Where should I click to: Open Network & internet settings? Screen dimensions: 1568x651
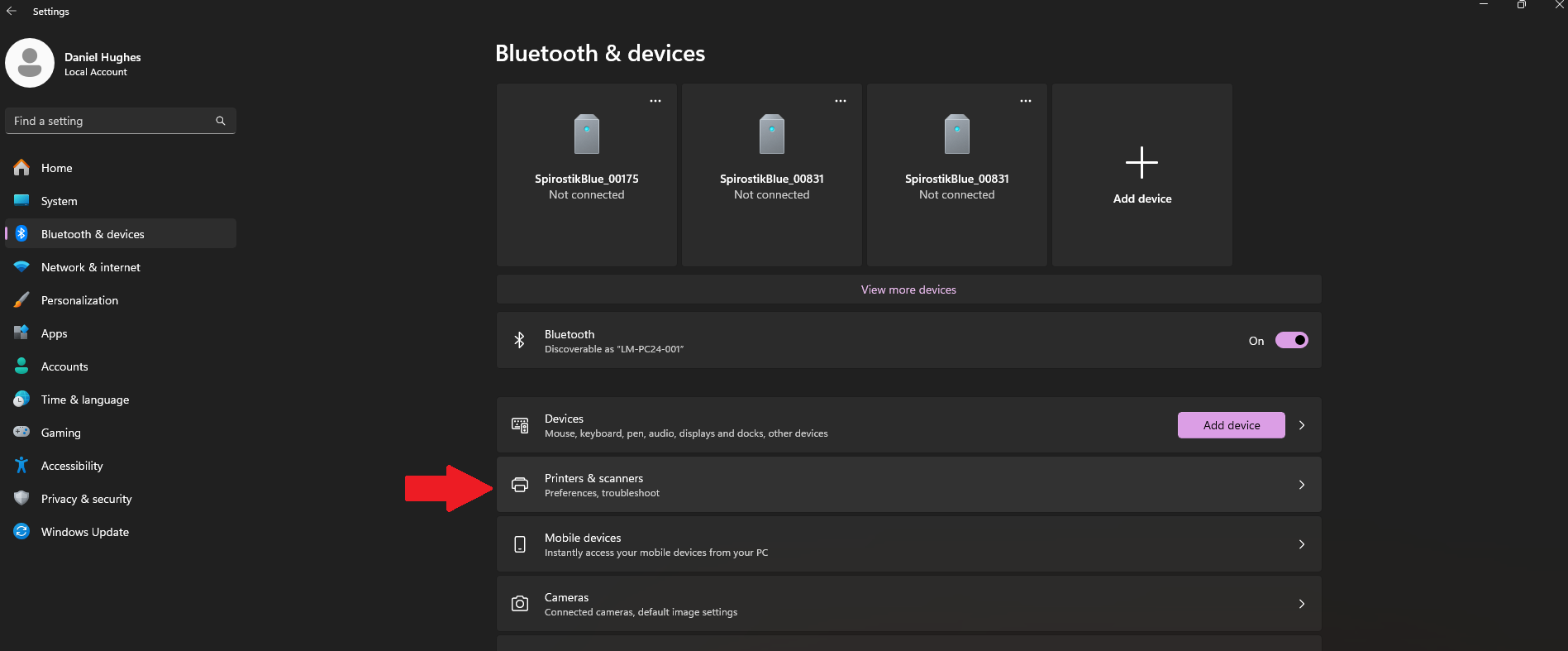tap(121, 267)
